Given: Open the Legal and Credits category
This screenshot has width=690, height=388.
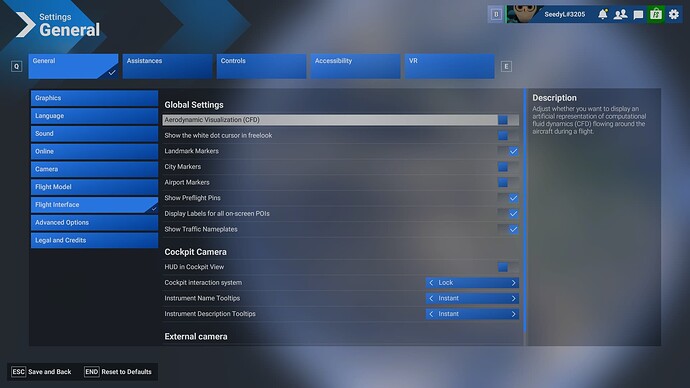Looking at the screenshot, I should pyautogui.click(x=94, y=241).
